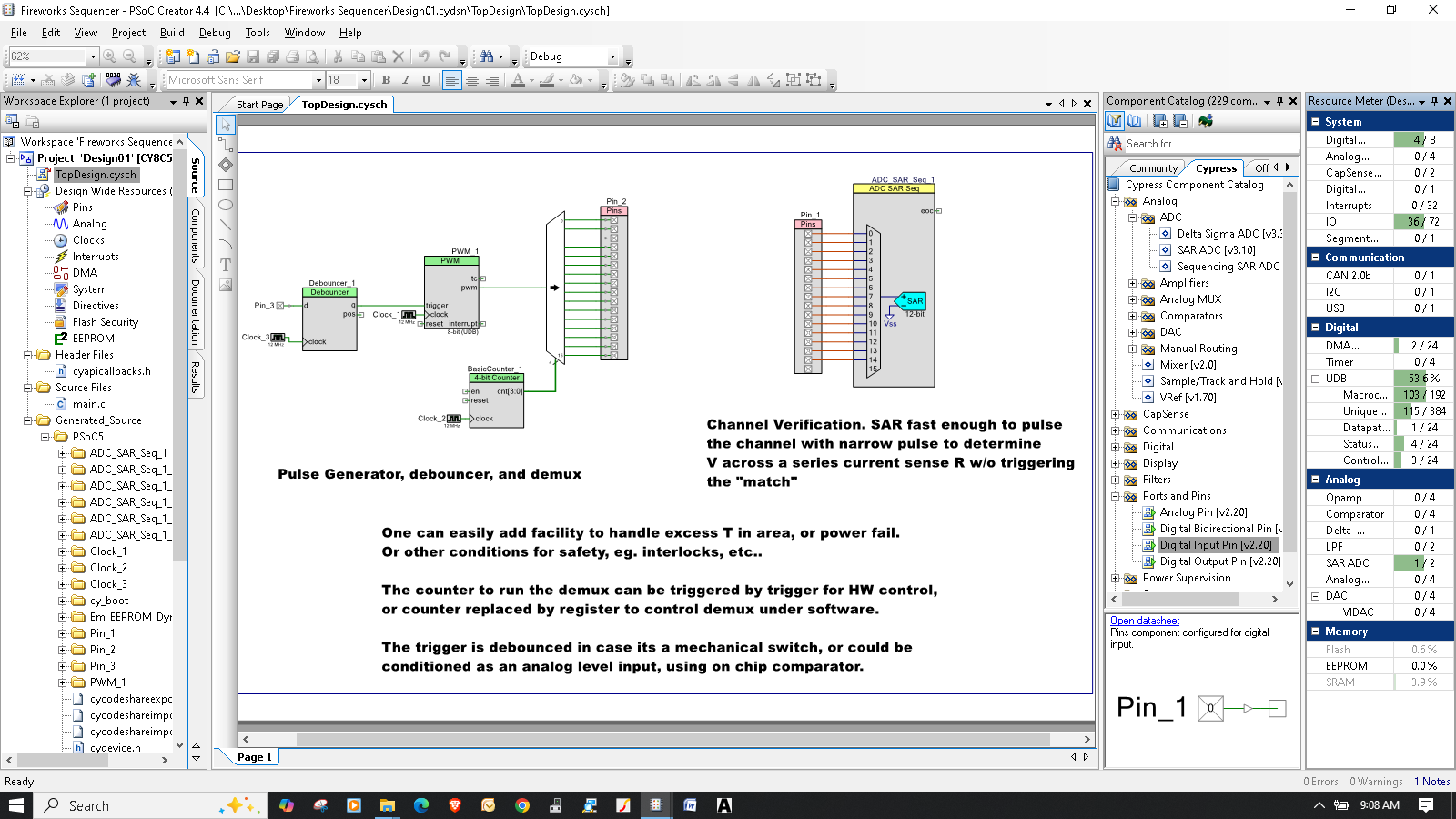
Task: Pin the Component Catalog panel
Action: pos(1279,101)
